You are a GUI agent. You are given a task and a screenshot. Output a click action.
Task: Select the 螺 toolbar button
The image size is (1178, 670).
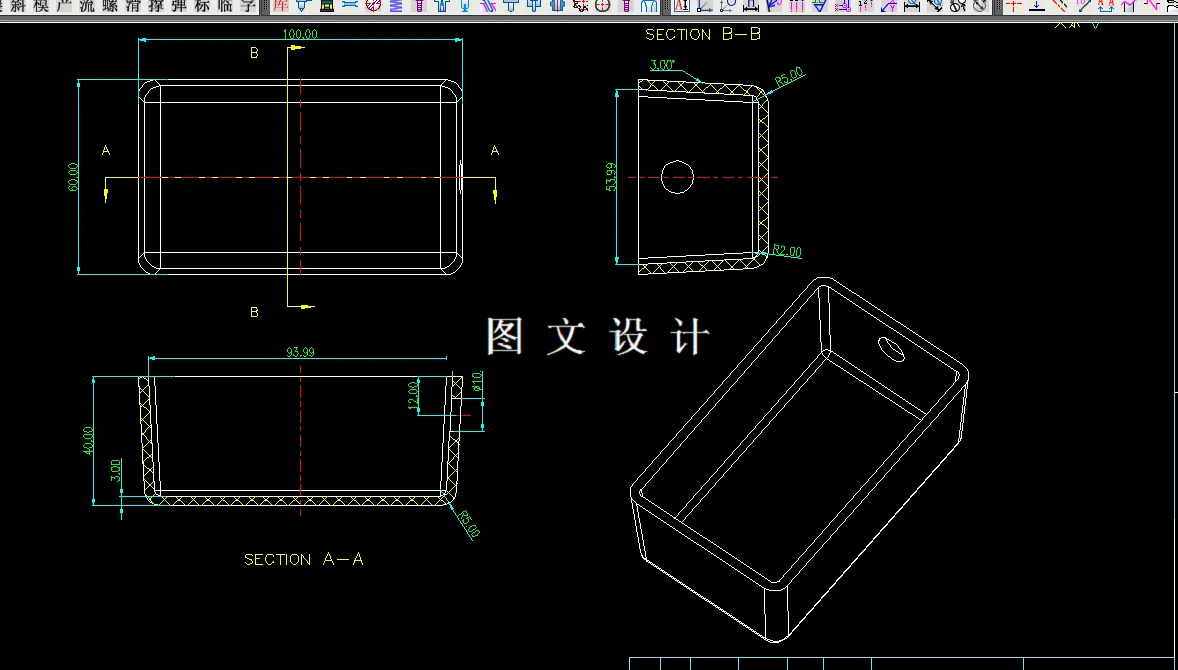pos(110,5)
